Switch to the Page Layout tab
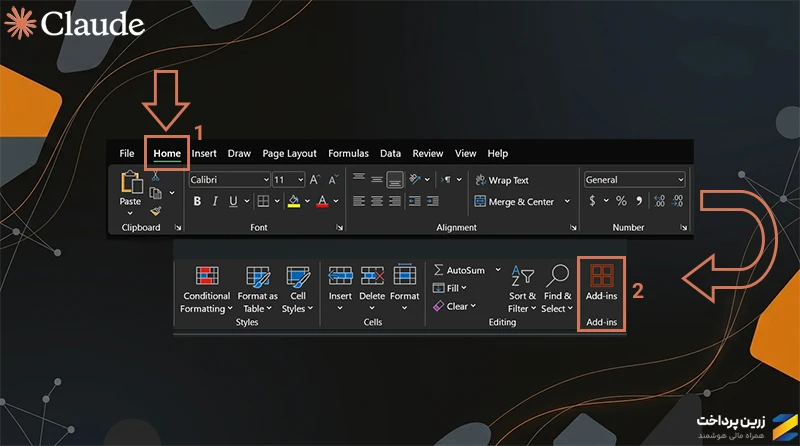Image resolution: width=800 pixels, height=446 pixels. tap(289, 154)
